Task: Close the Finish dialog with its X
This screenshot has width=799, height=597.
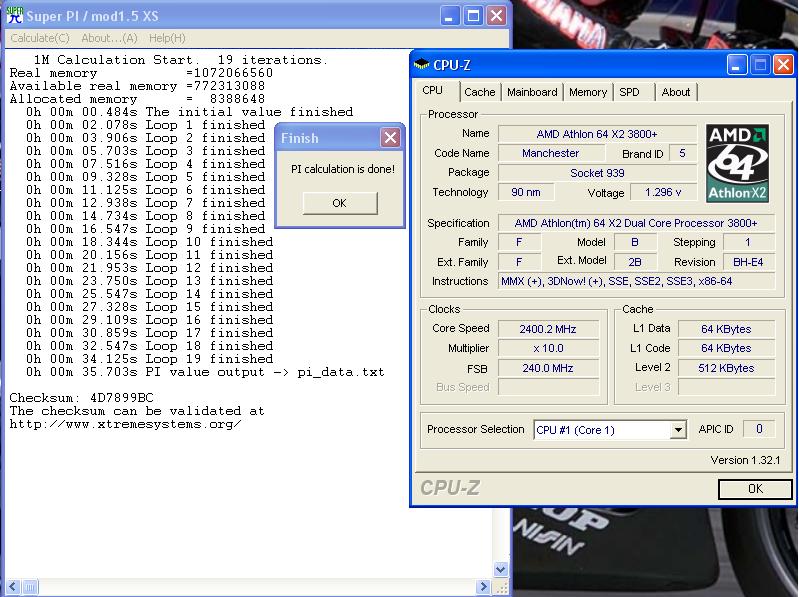Action: [x=390, y=138]
